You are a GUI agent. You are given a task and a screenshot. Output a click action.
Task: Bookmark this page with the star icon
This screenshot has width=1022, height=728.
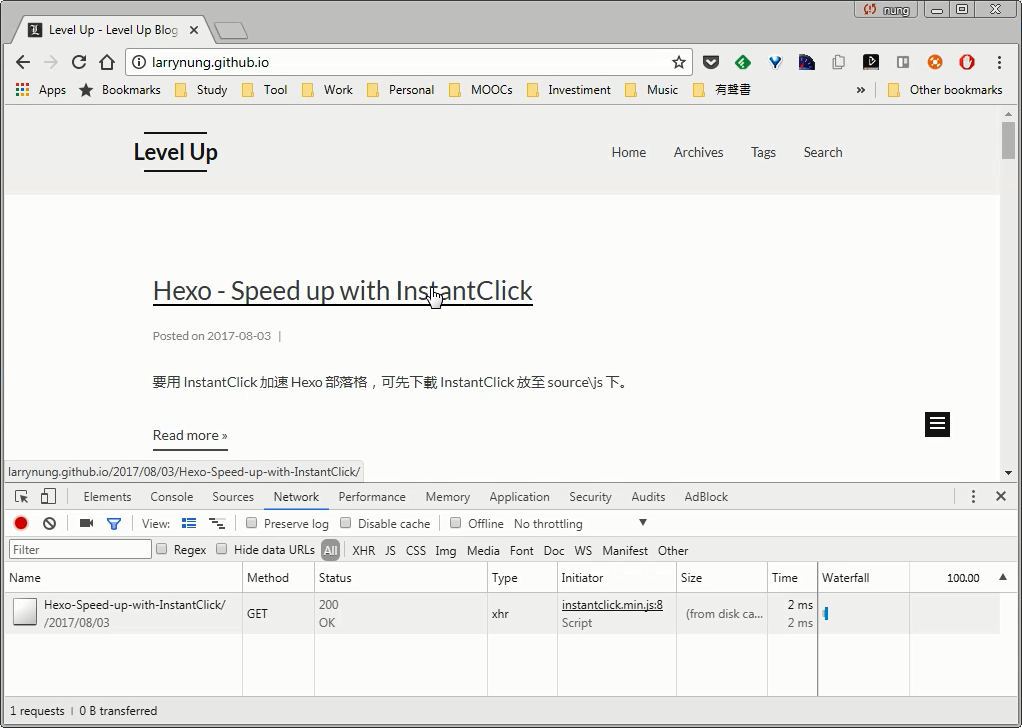tap(679, 63)
